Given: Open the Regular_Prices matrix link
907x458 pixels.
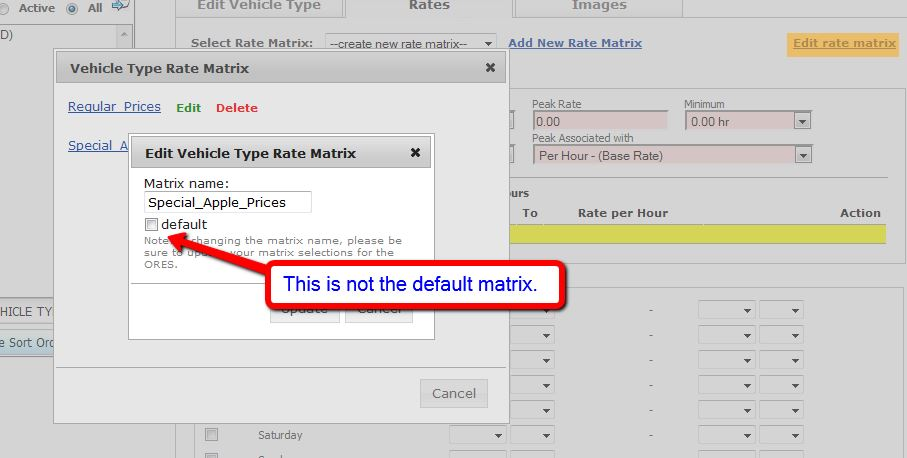Looking at the screenshot, I should 114,107.
